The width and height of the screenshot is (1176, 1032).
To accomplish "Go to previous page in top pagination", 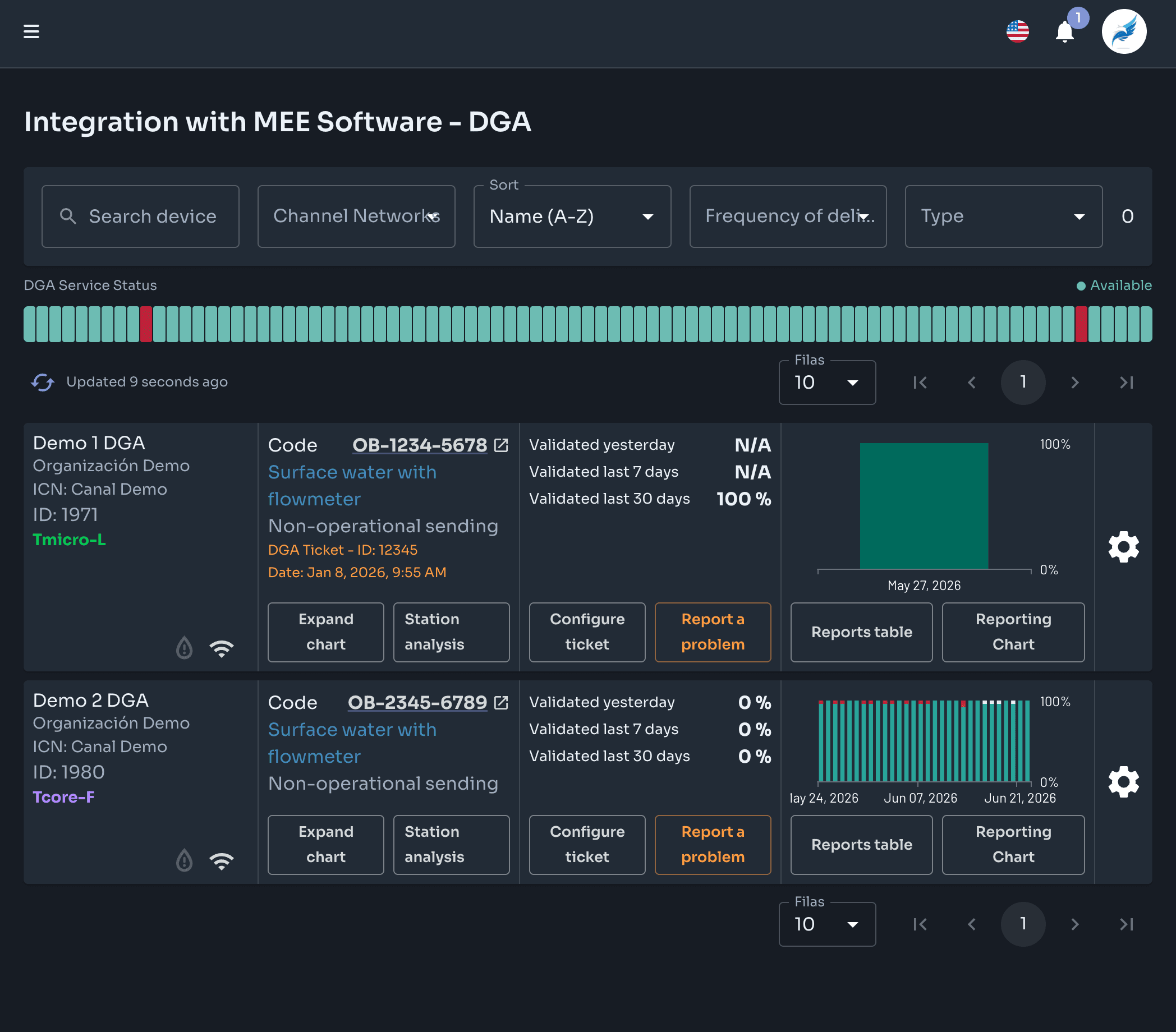I will point(972,383).
